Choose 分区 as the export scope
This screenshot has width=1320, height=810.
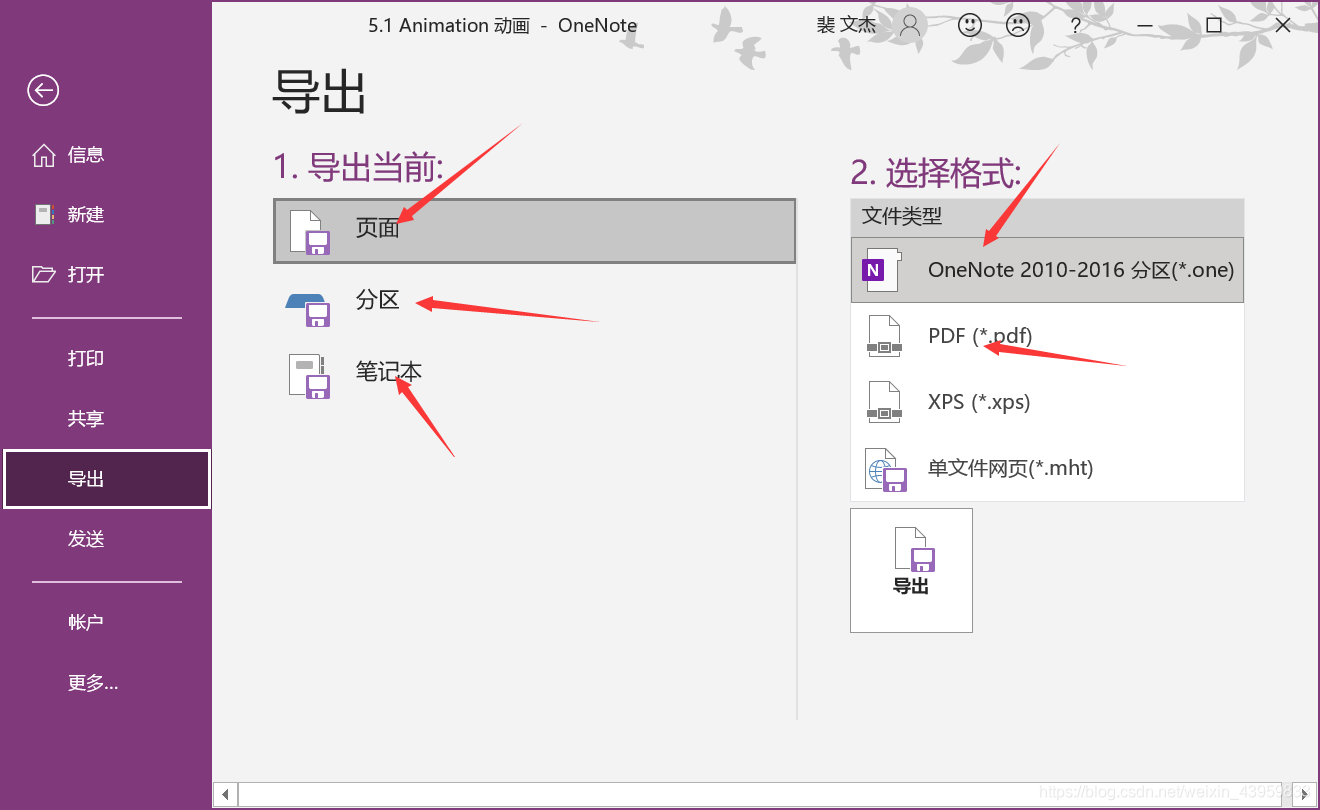tap(534, 302)
